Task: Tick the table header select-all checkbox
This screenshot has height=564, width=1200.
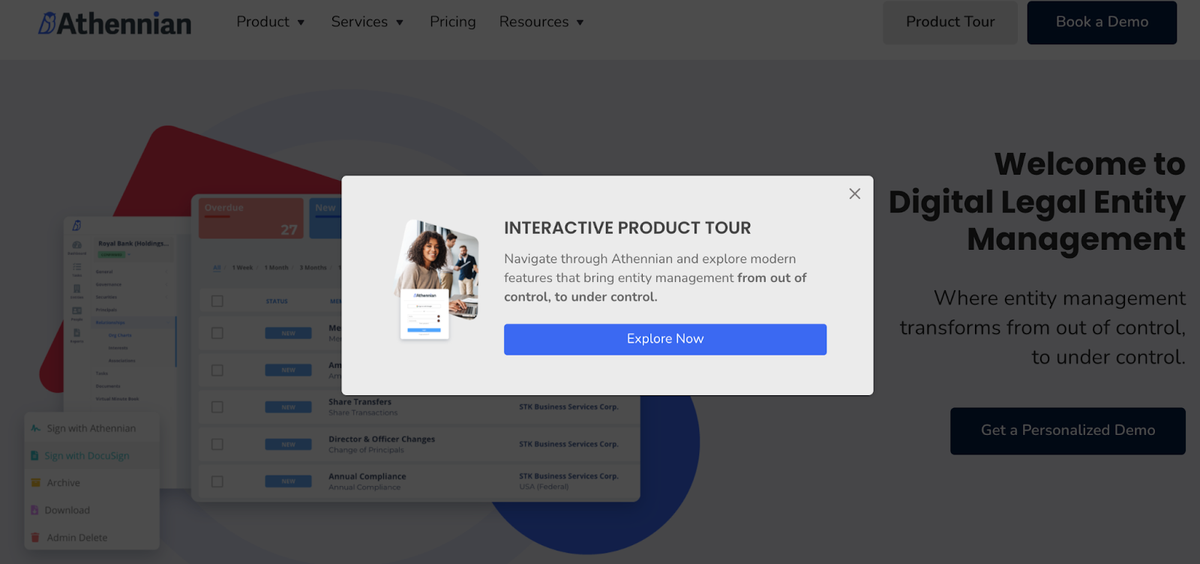Action: (x=217, y=301)
